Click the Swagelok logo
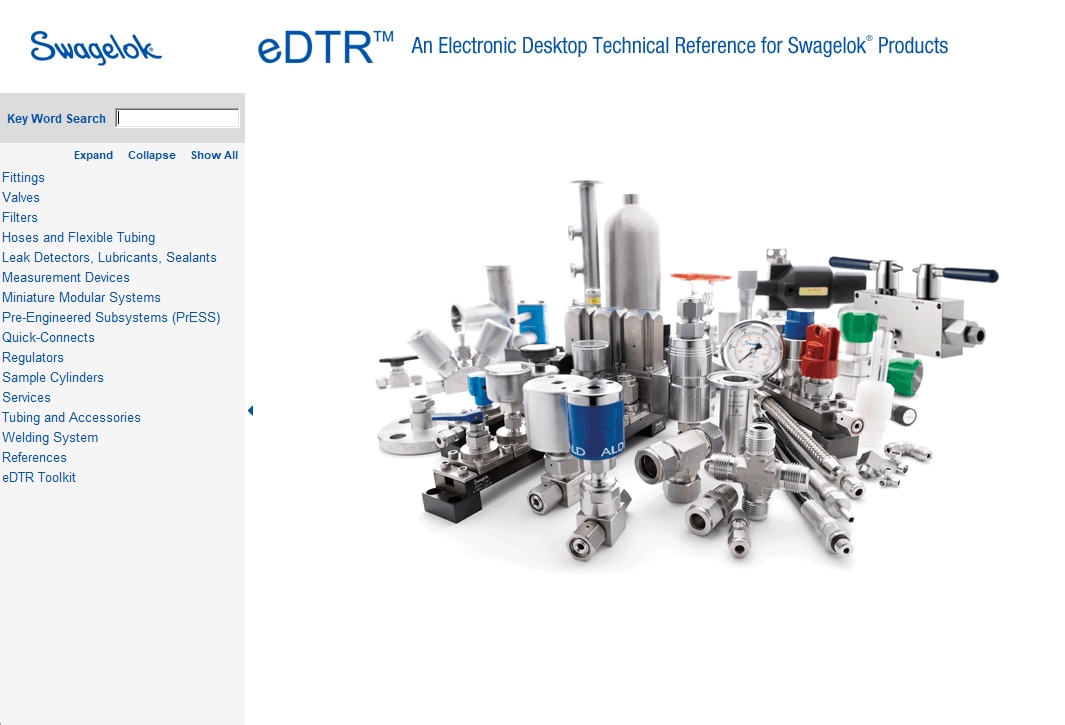 coord(96,48)
